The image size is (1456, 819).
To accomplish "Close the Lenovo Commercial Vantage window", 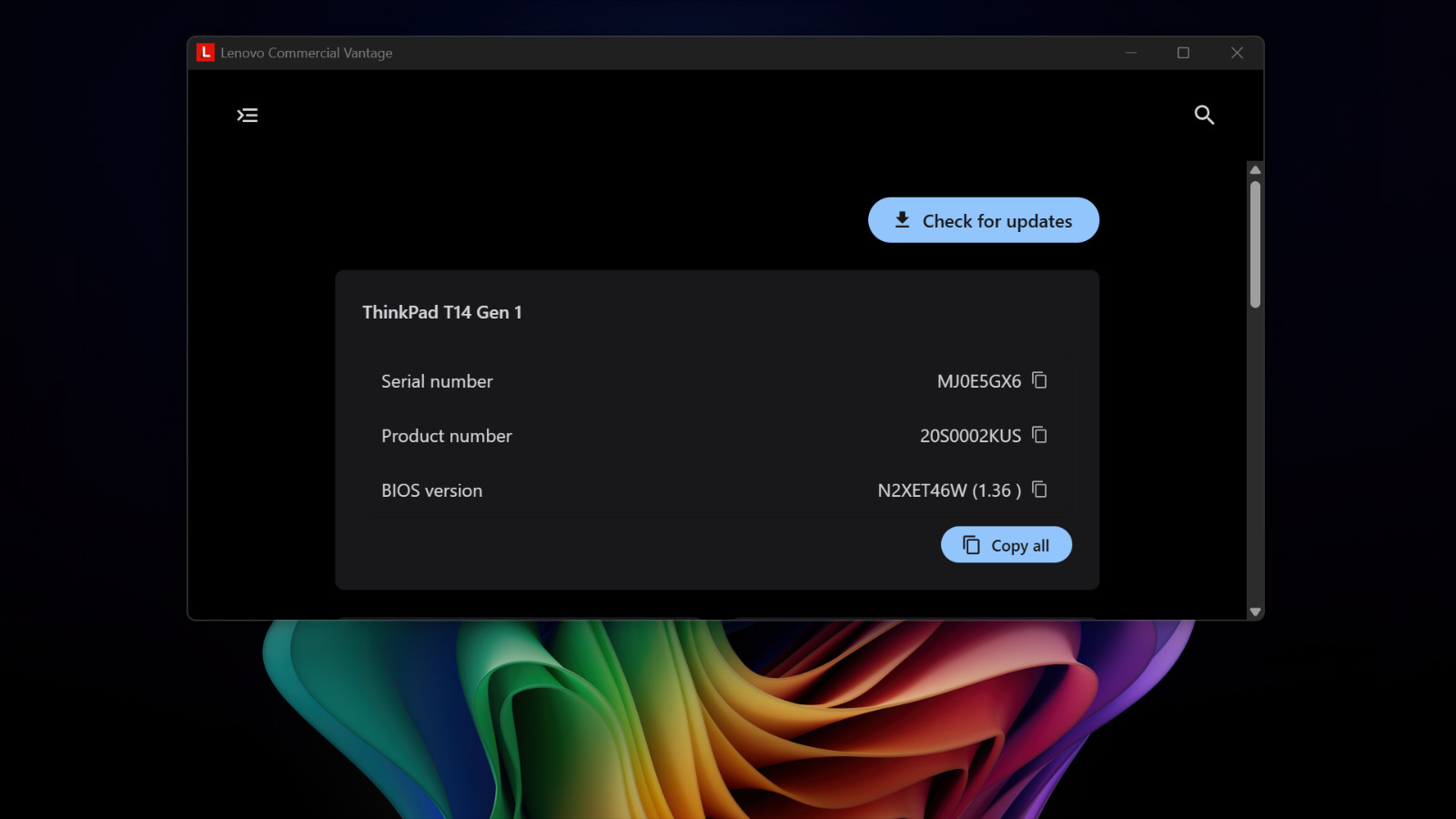I will click(x=1237, y=53).
